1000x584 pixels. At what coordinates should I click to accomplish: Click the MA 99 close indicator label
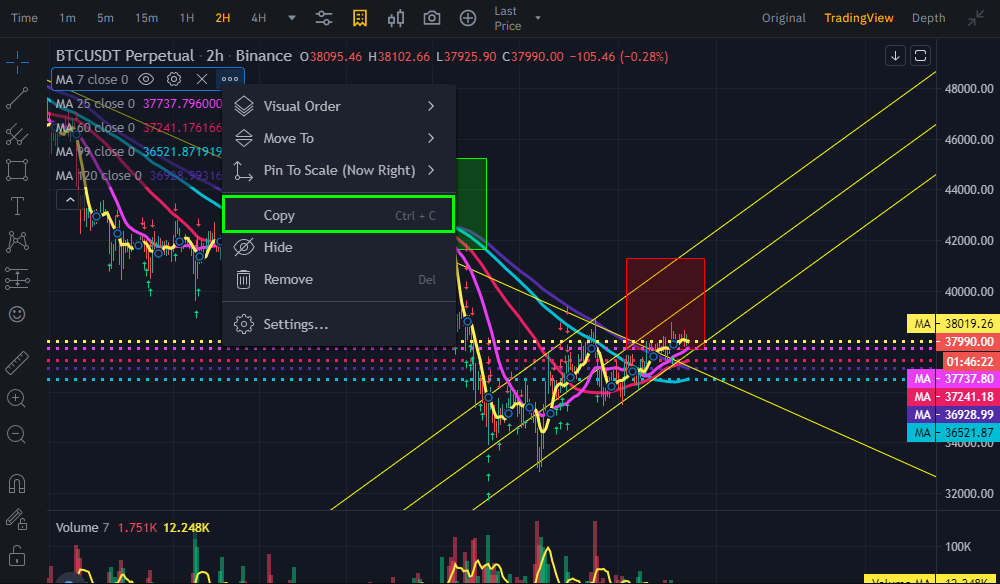tap(95, 152)
